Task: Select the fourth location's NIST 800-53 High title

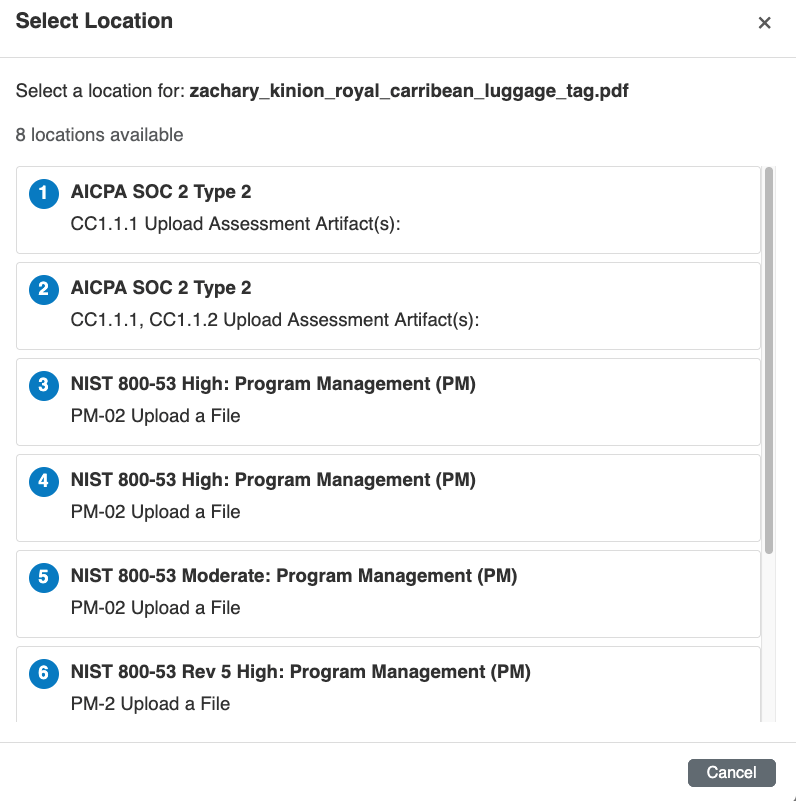Action: coord(273,480)
